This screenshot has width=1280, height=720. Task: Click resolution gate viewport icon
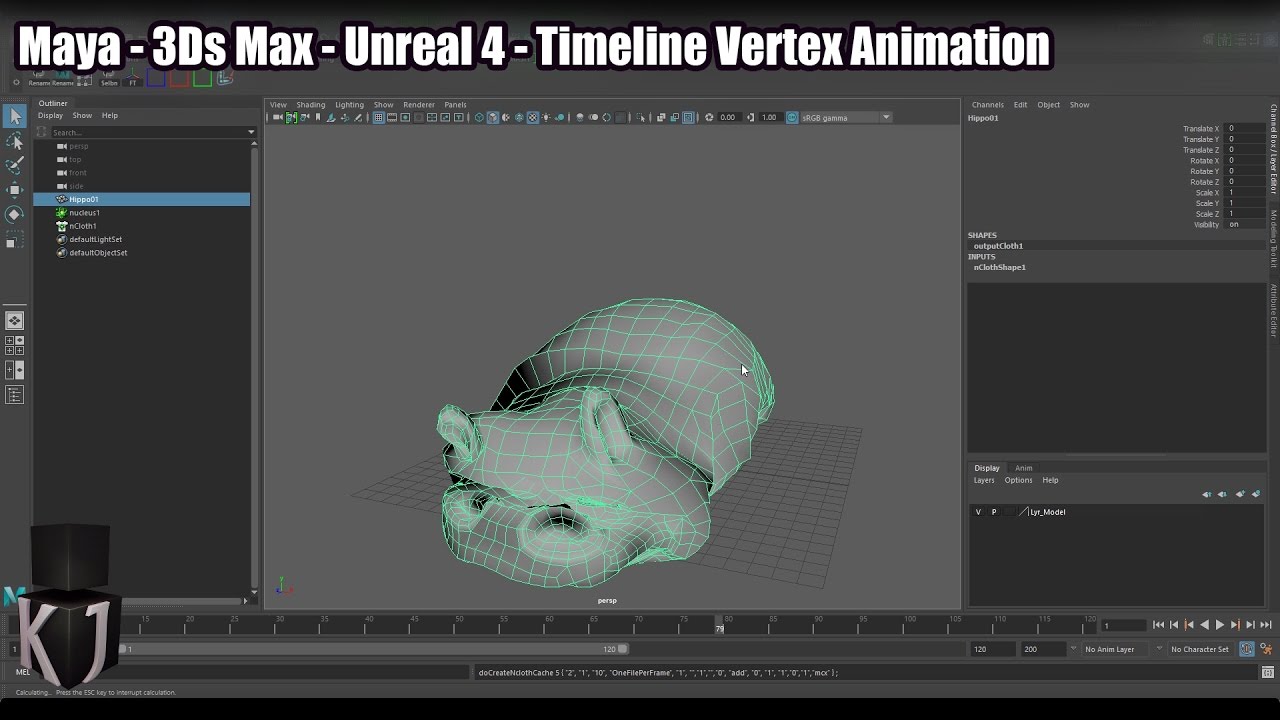tap(405, 117)
